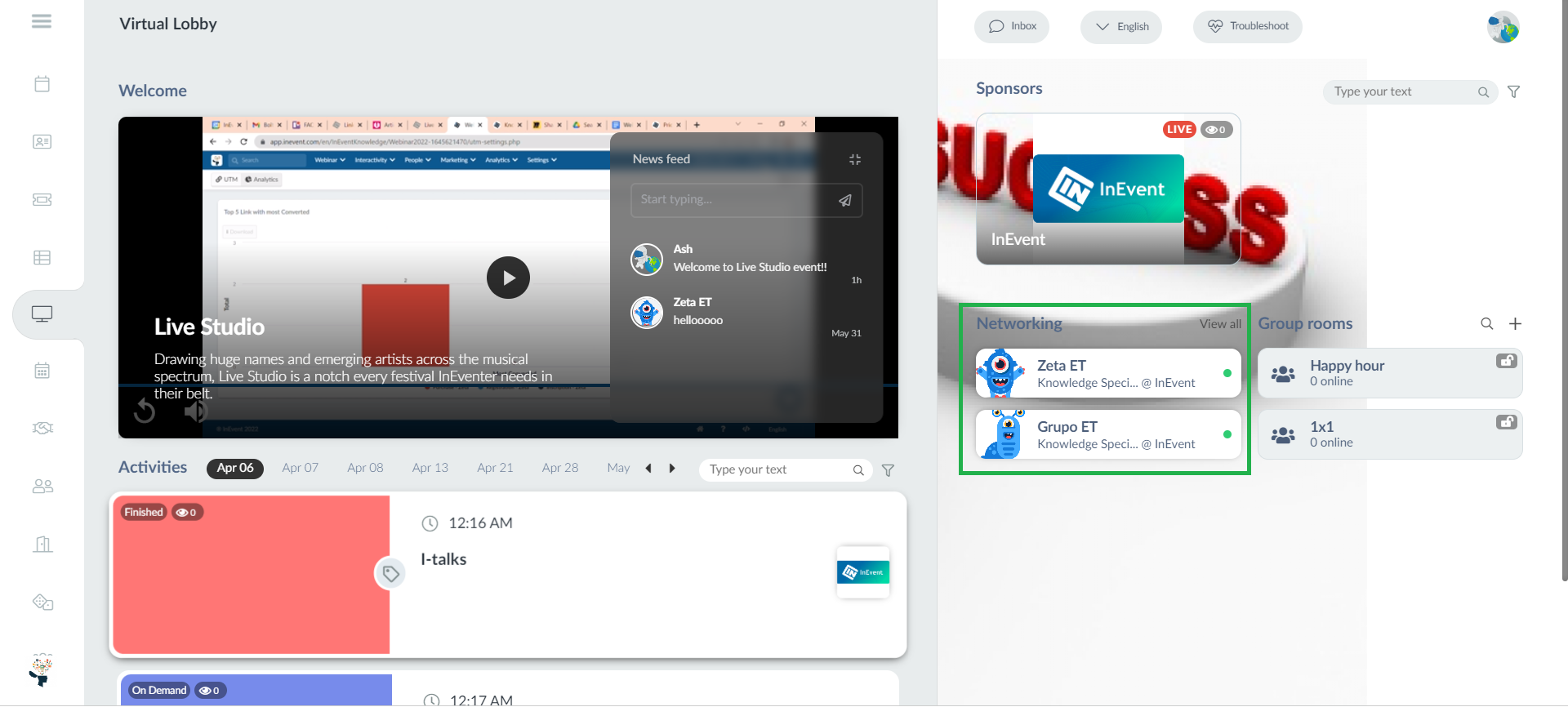Viewport: 1568px width, 707px height.
Task: Select the Apr 06 activities tab
Action: pos(235,468)
